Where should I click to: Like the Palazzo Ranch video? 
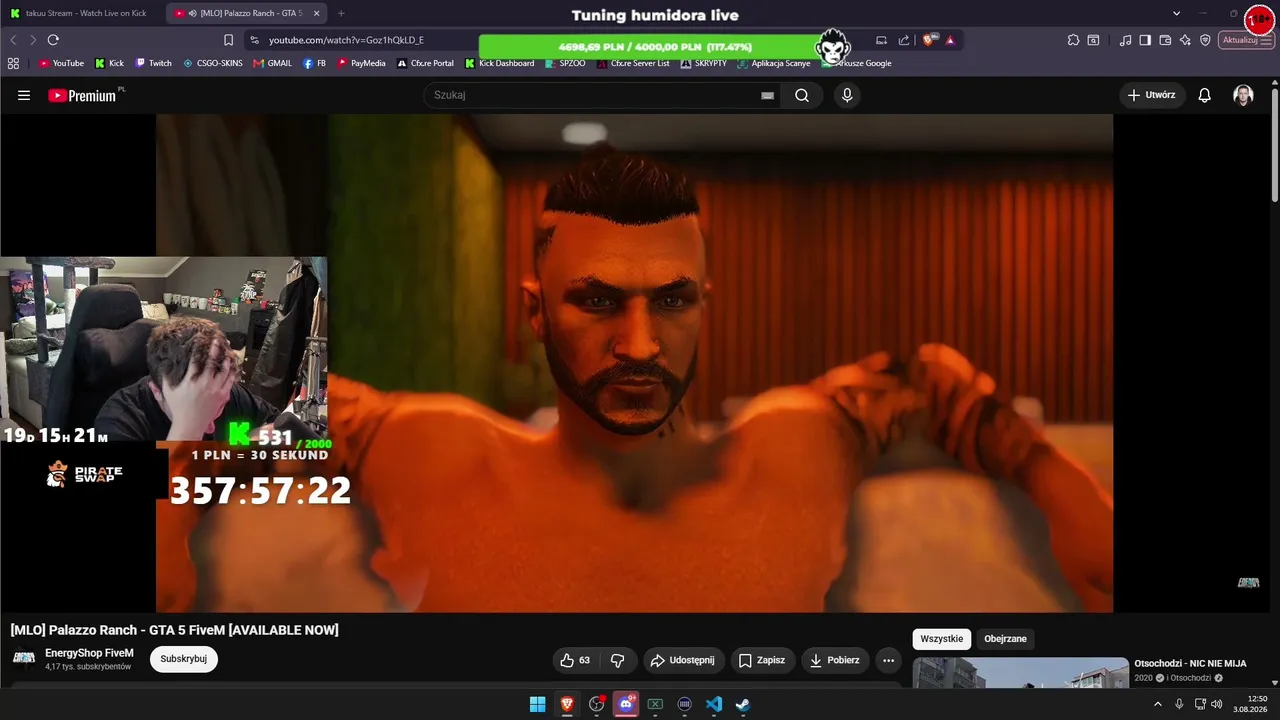pos(575,660)
